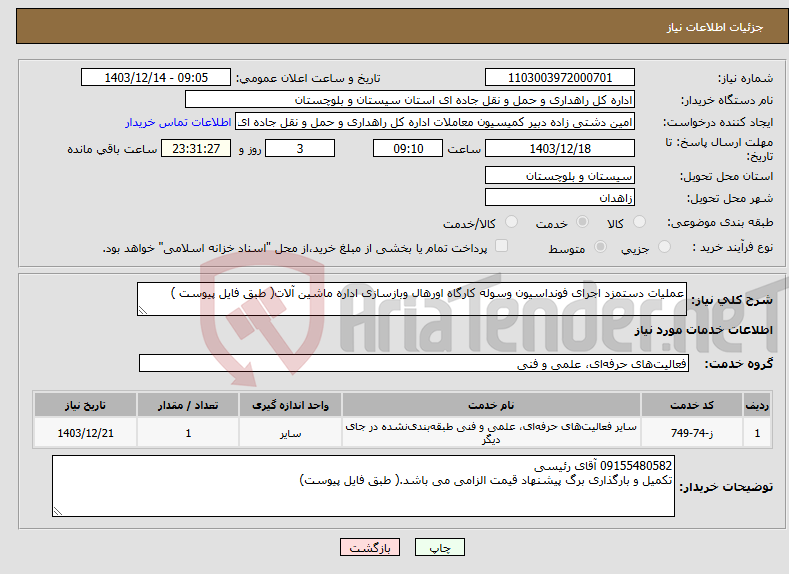Click the resize handle of description textarea

tap(142, 310)
